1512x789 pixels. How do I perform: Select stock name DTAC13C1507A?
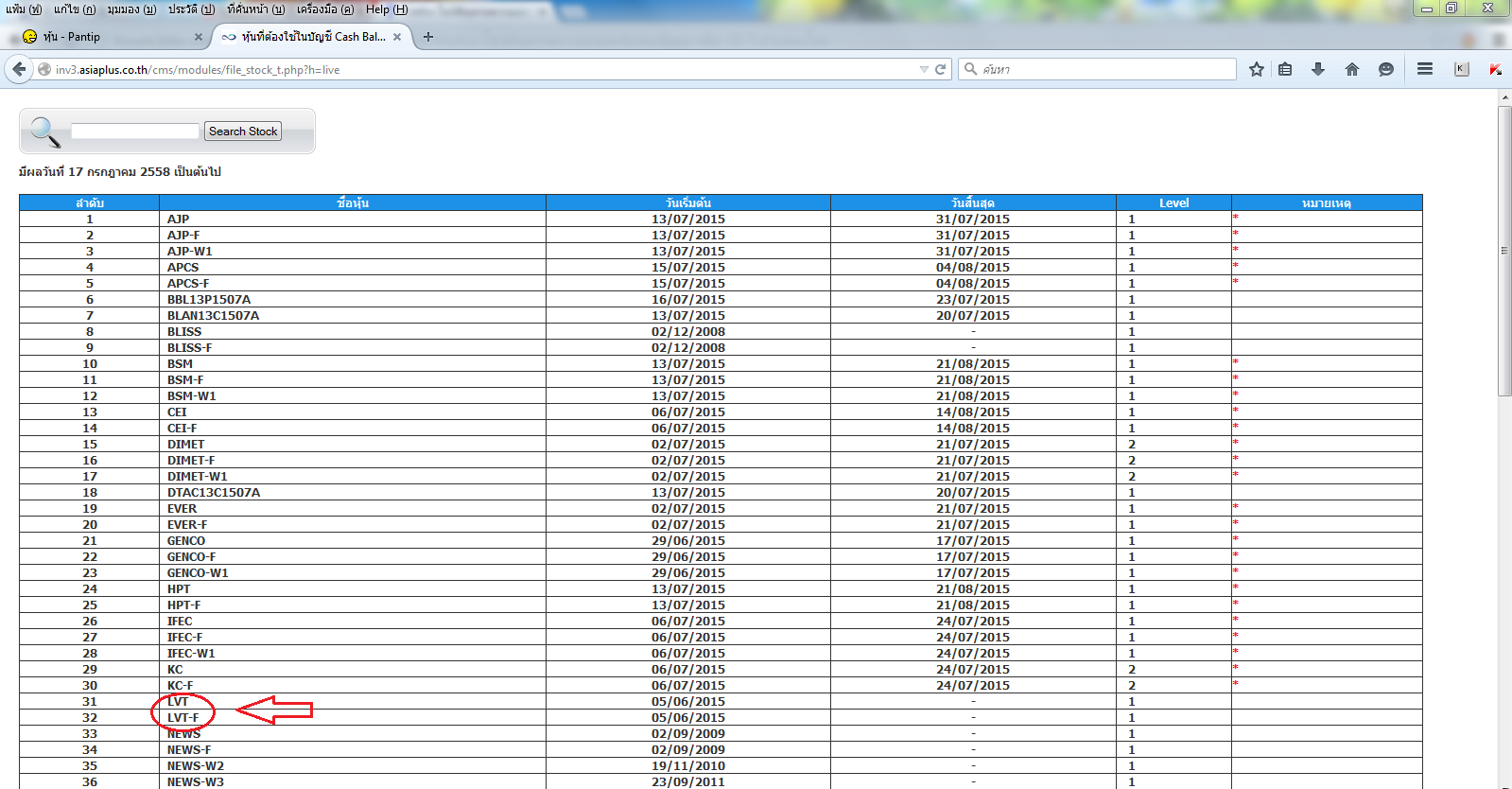(214, 493)
